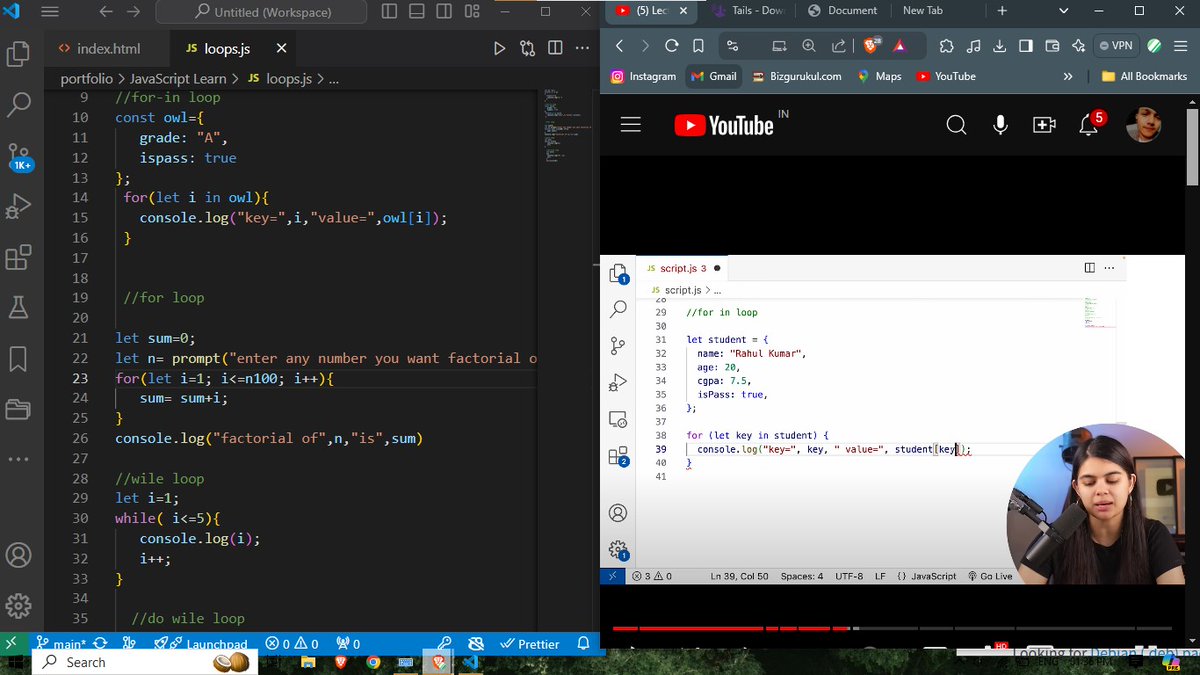
Task: Open YouTube guide hamburger menu
Action: point(630,125)
